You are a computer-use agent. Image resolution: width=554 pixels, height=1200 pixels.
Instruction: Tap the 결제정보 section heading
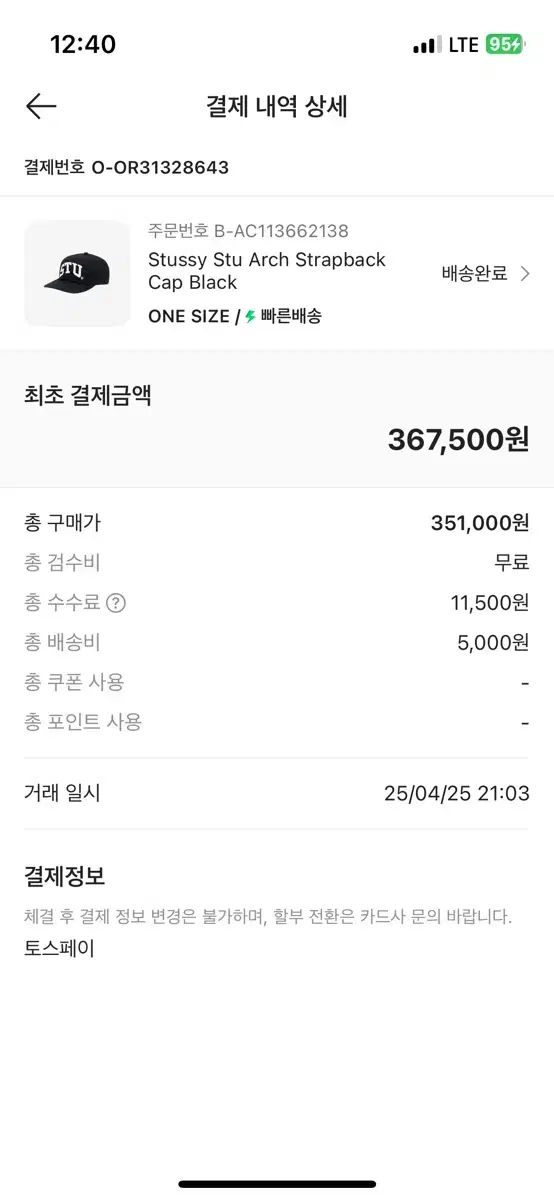tap(64, 877)
